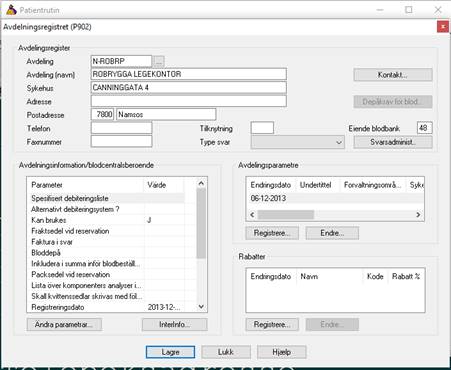451x370 pixels.
Task: Select the Alternativt debiteringsystem ? row
Action: [107, 209]
